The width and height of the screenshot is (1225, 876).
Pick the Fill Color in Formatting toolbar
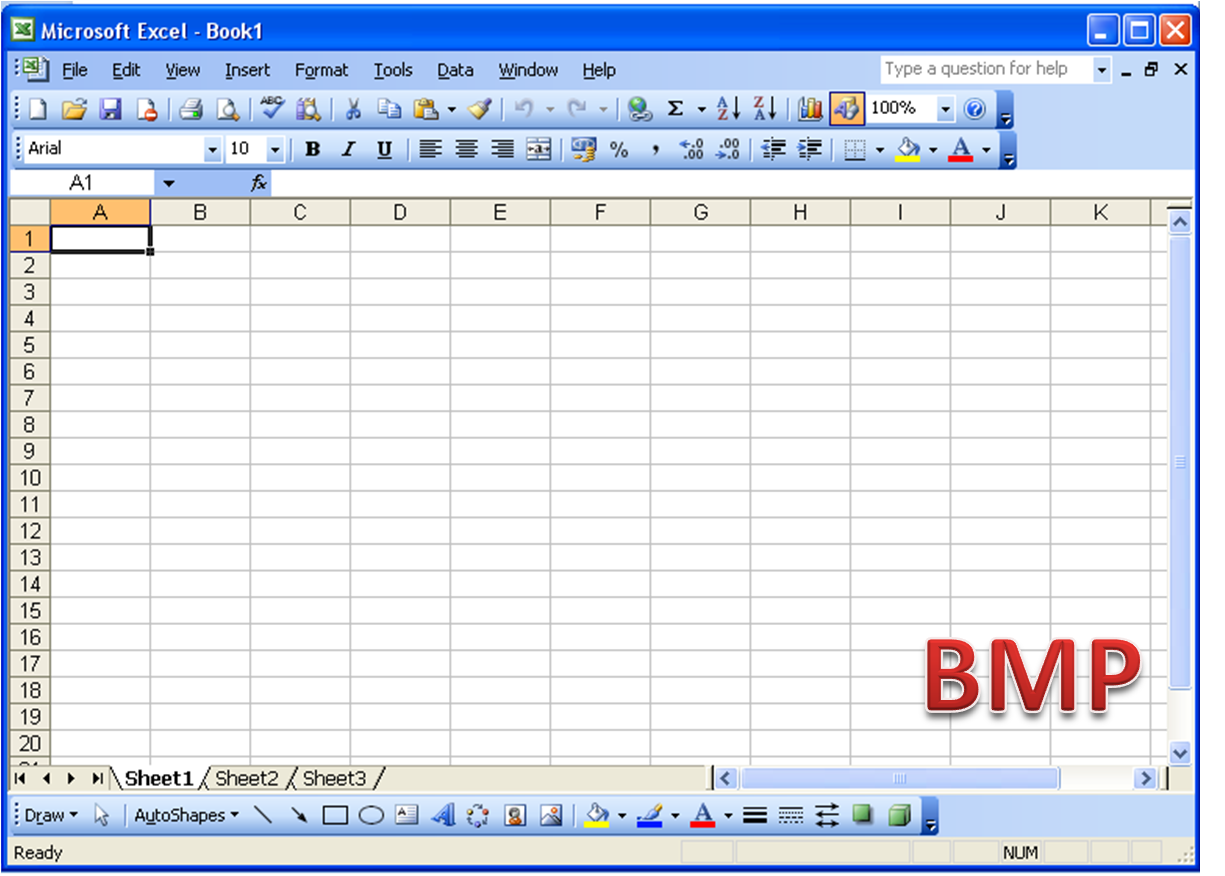coord(908,150)
